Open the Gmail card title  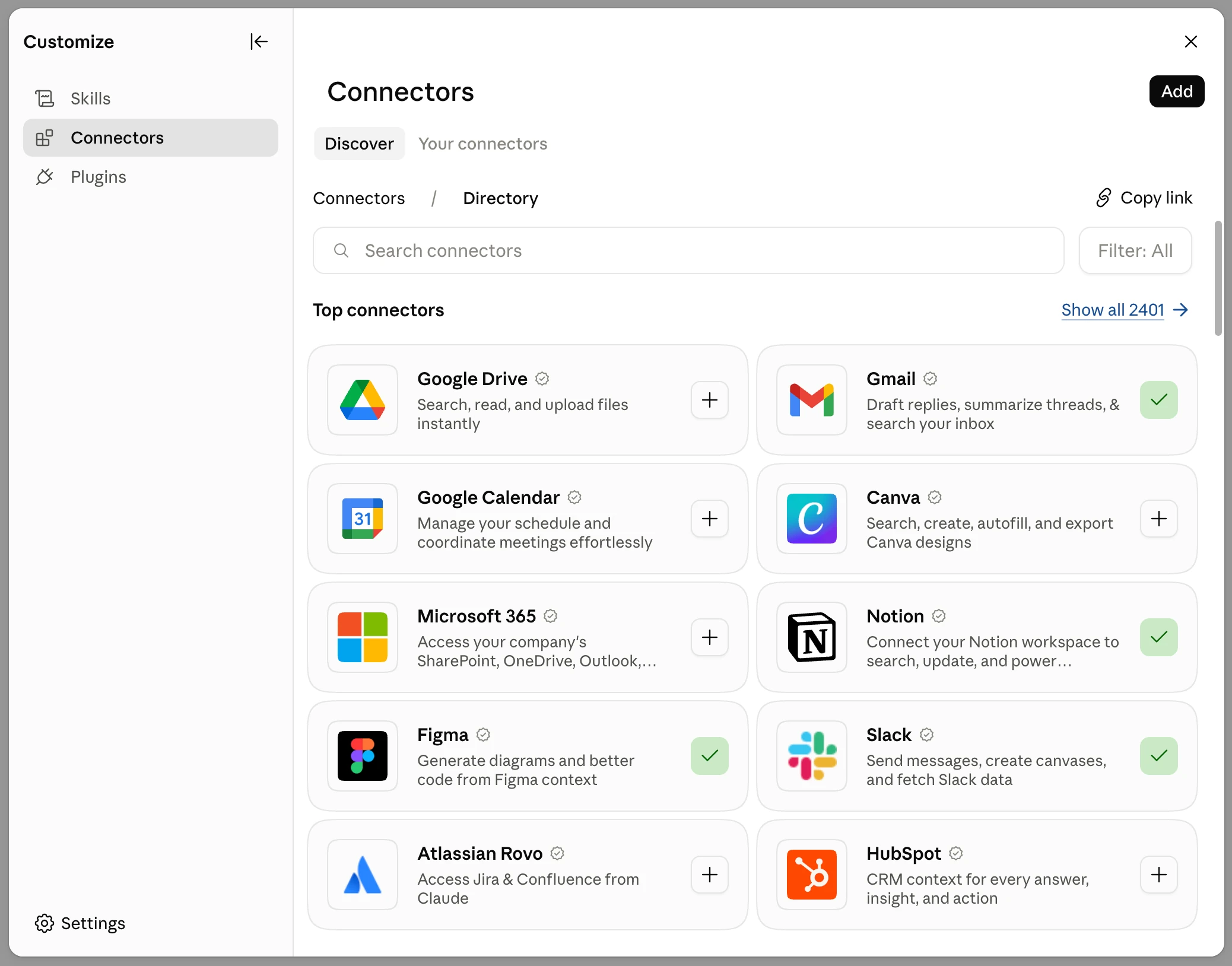[x=891, y=379]
